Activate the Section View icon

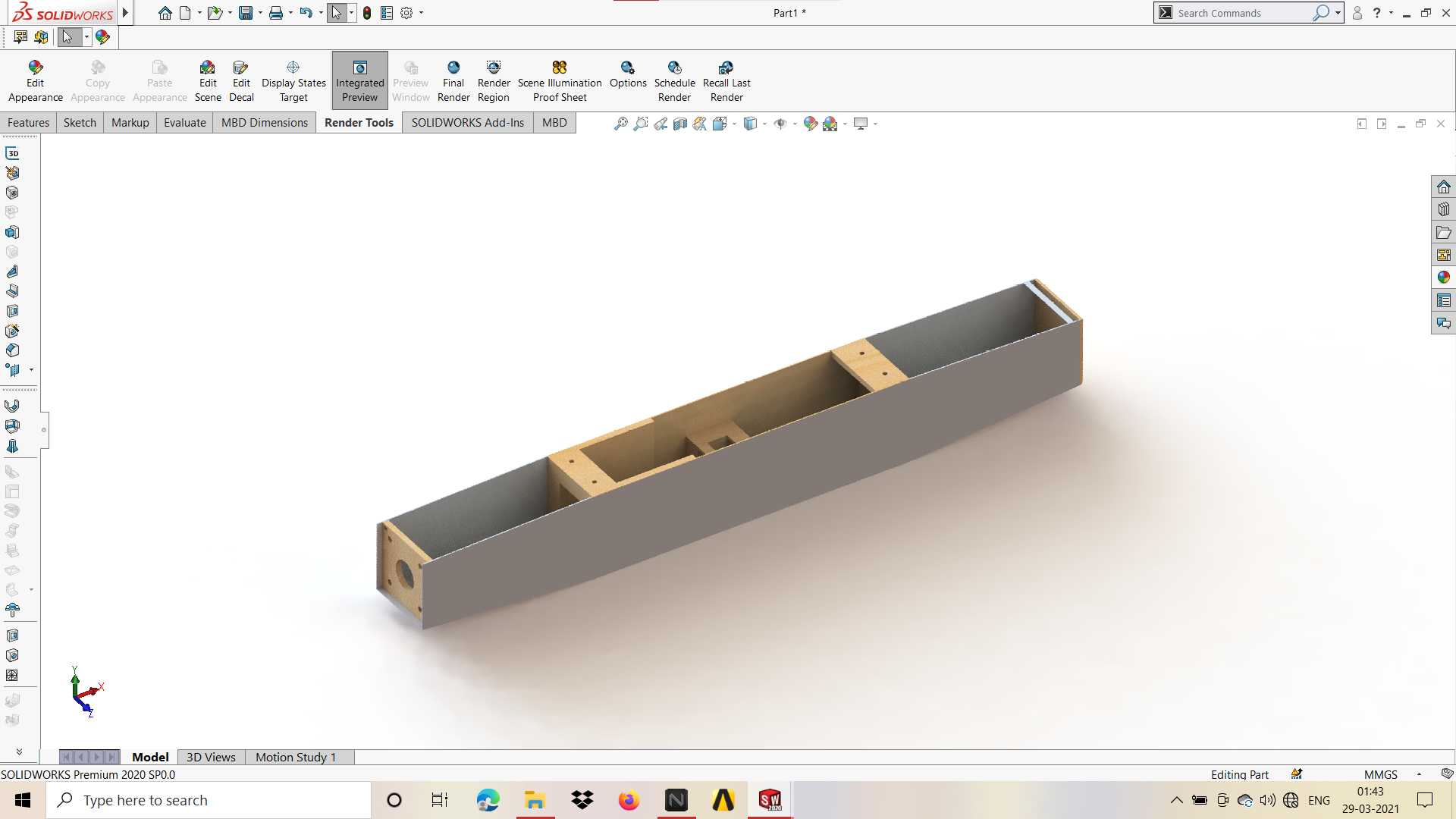(680, 124)
